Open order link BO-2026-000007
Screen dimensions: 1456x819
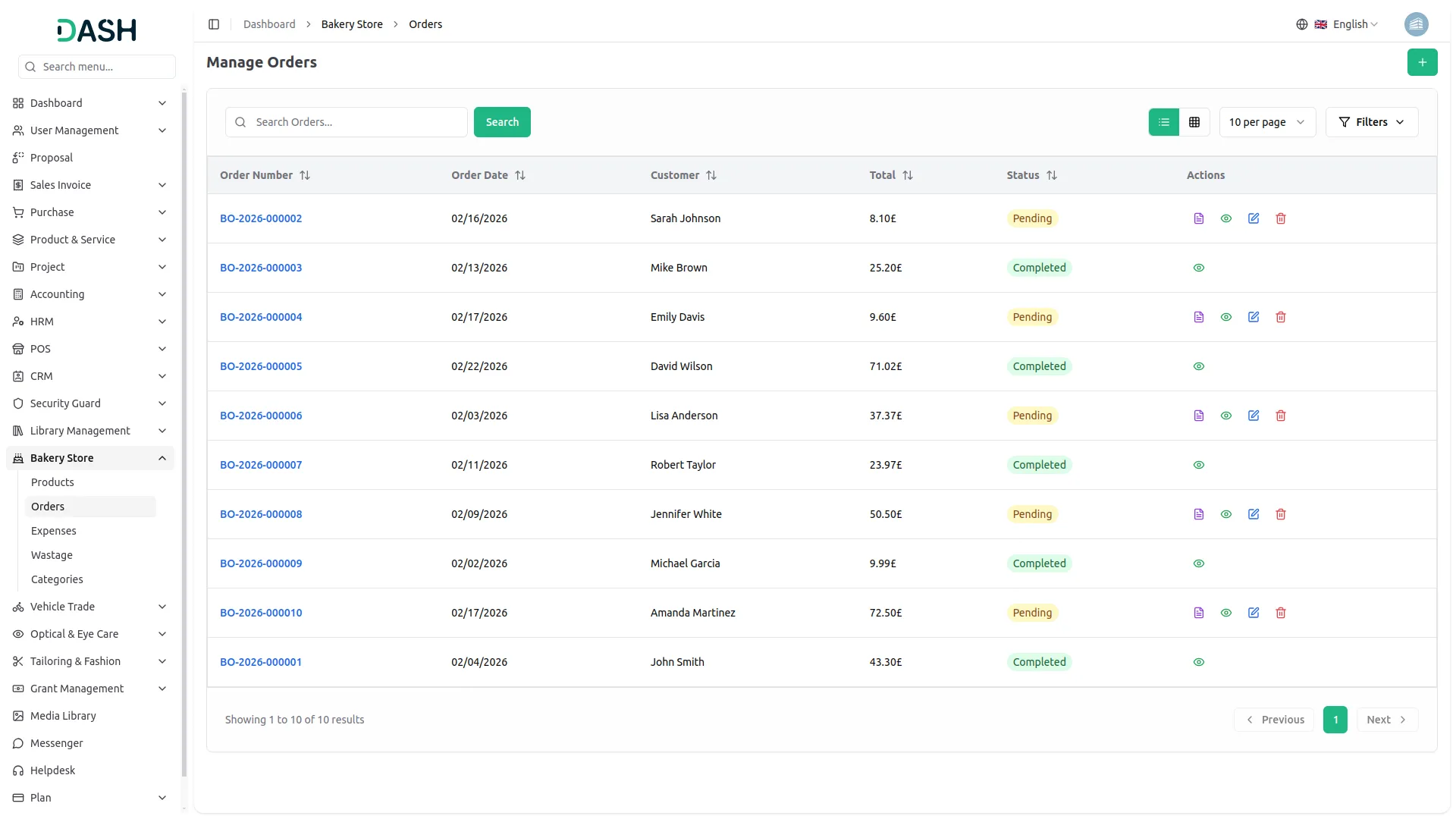pos(261,465)
